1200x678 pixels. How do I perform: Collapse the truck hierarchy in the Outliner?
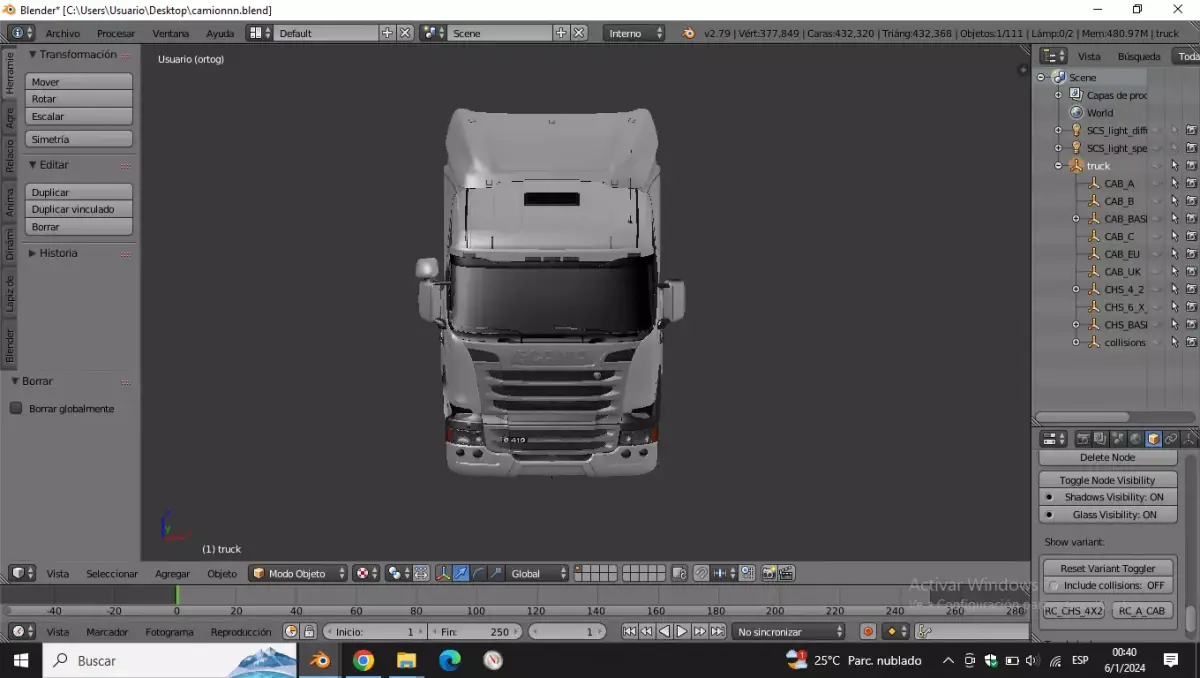[x=1057, y=165]
